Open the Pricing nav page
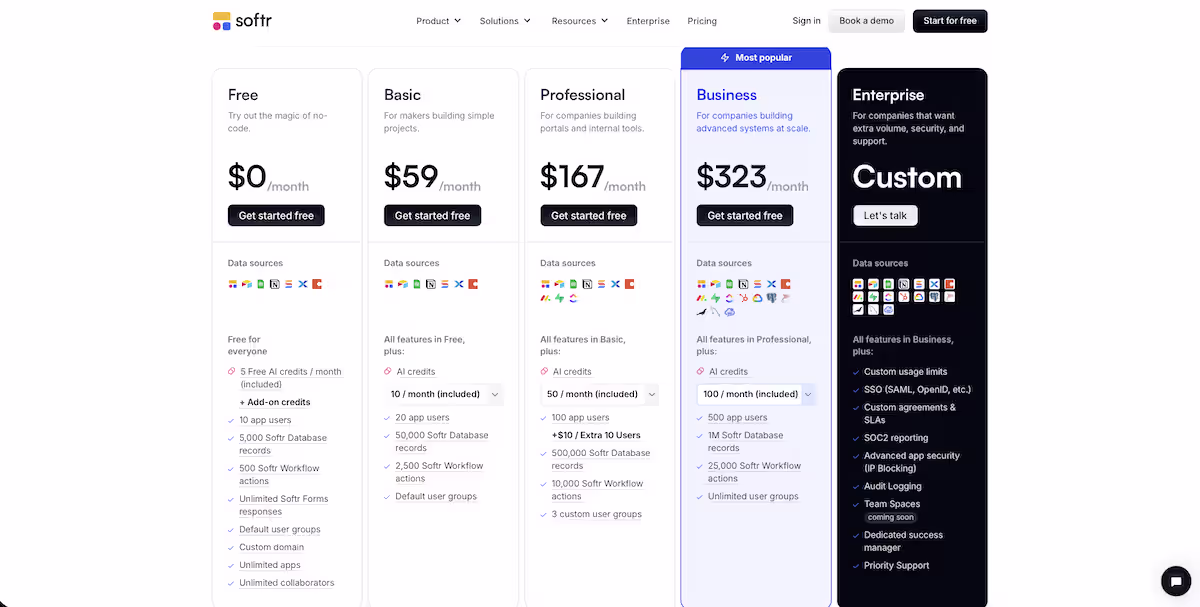This screenshot has width=1200, height=607. click(x=702, y=21)
